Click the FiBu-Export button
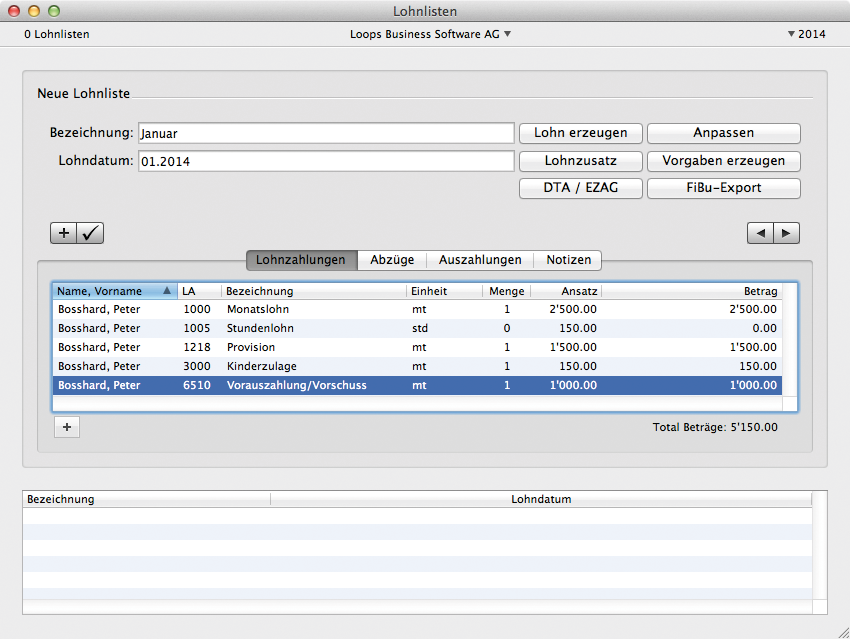Image resolution: width=850 pixels, height=639 pixels. pos(723,188)
